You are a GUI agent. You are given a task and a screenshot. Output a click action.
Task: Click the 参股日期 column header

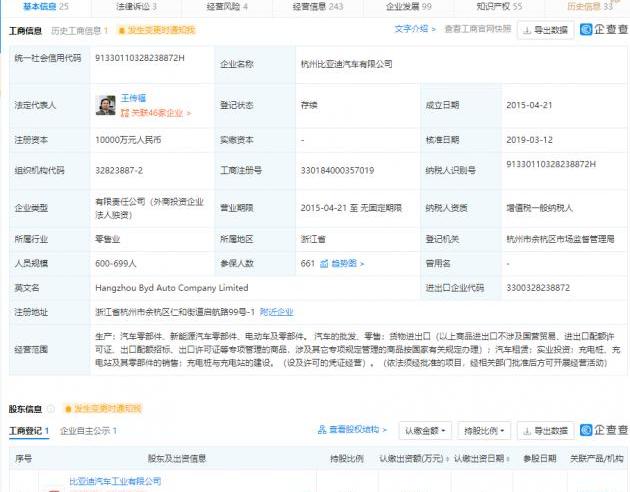(540, 459)
